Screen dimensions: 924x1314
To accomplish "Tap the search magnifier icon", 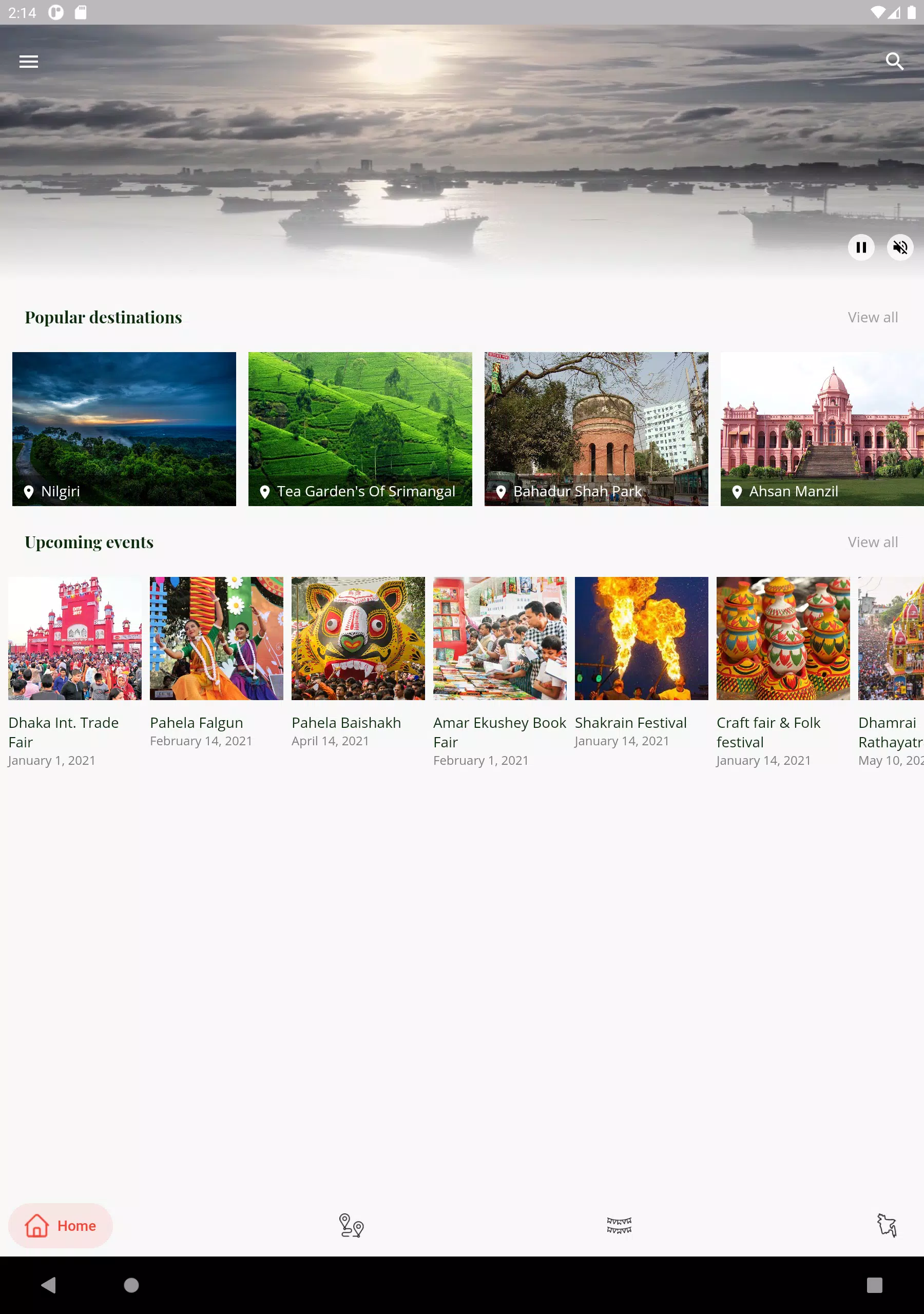I will click(x=894, y=61).
